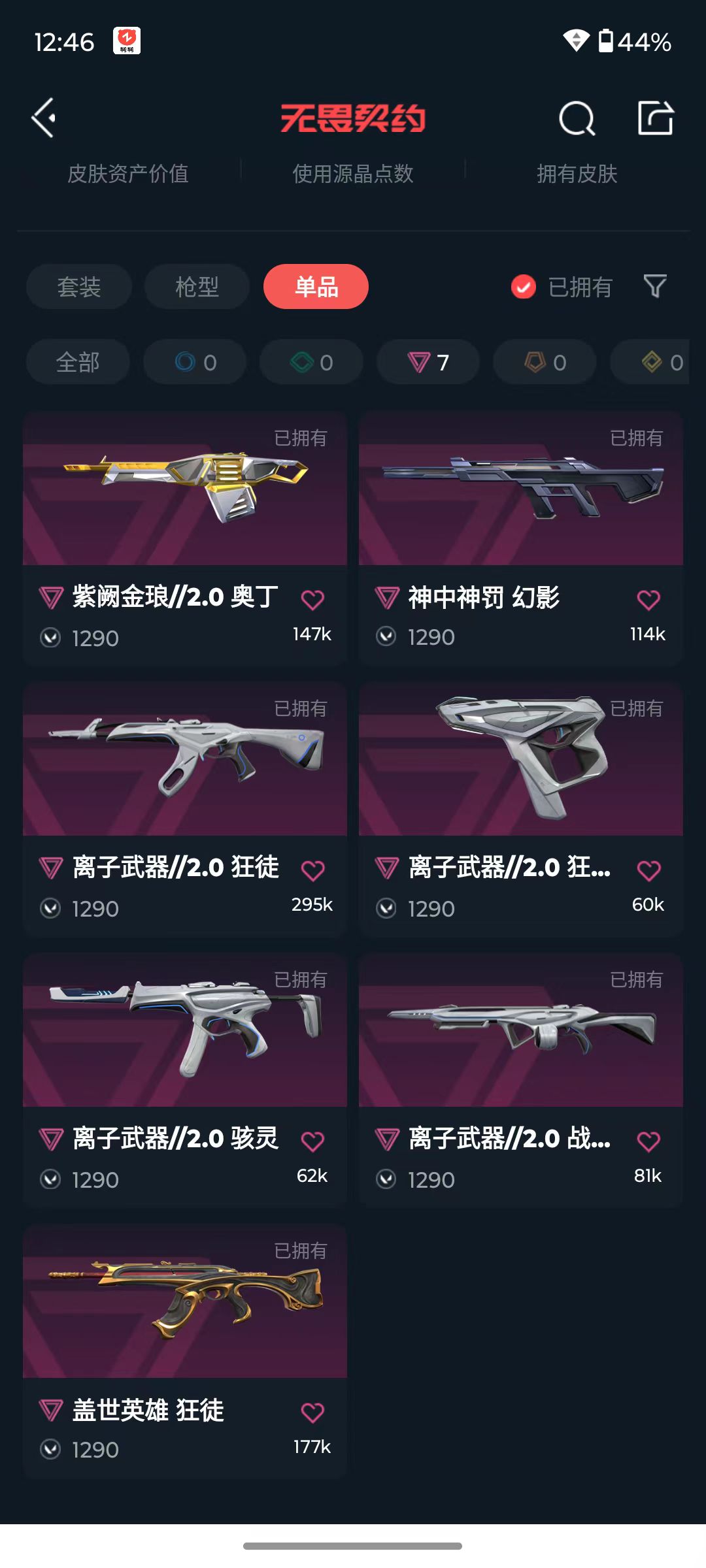The width and height of the screenshot is (706, 1568).
Task: Open 使用源晶点数 section
Action: [x=353, y=174]
